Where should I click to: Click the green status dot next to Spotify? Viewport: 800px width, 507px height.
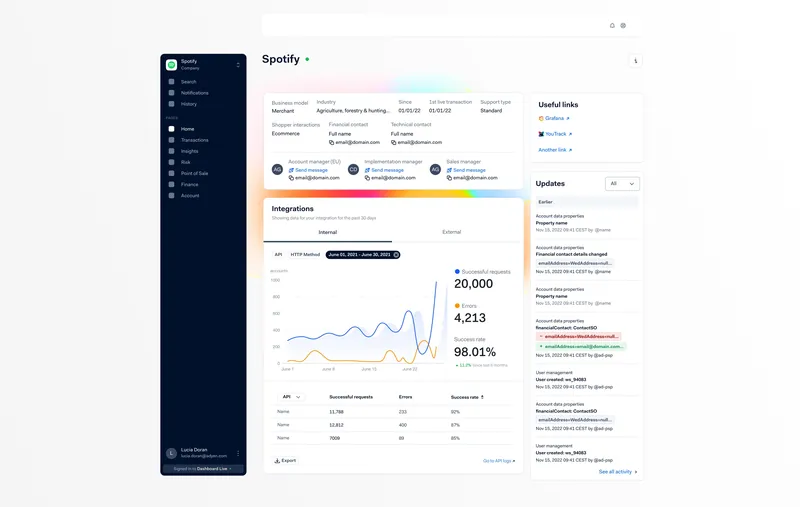(307, 59)
